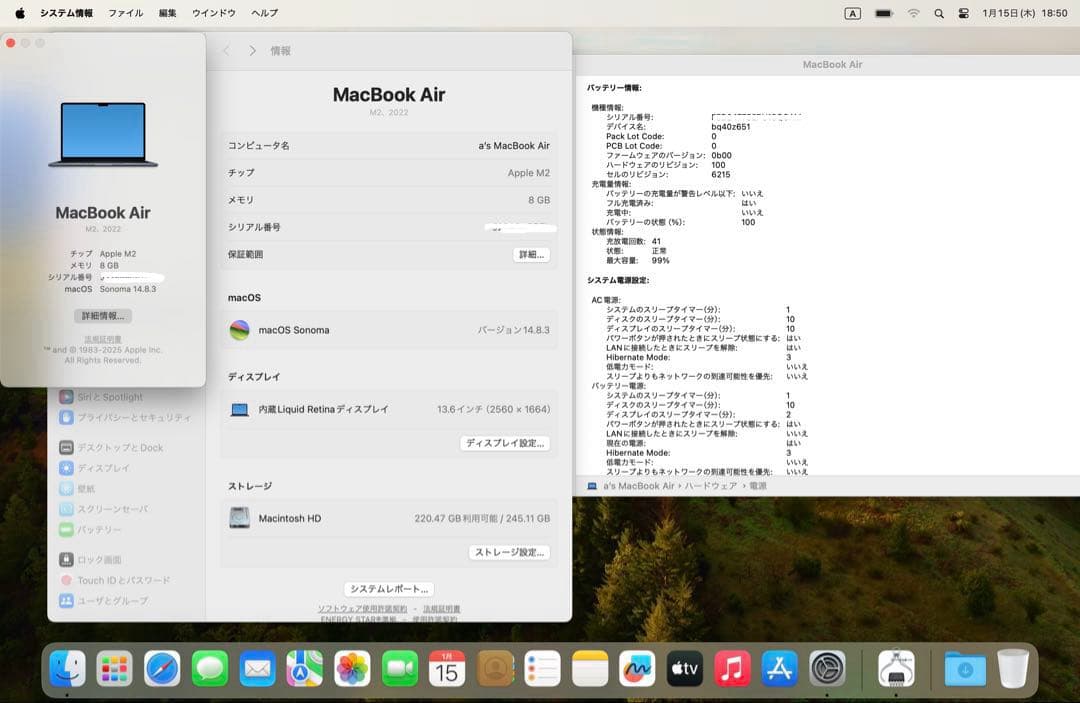
Task: Click the Wi-Fi icon in the menu bar
Action: pos(913,13)
